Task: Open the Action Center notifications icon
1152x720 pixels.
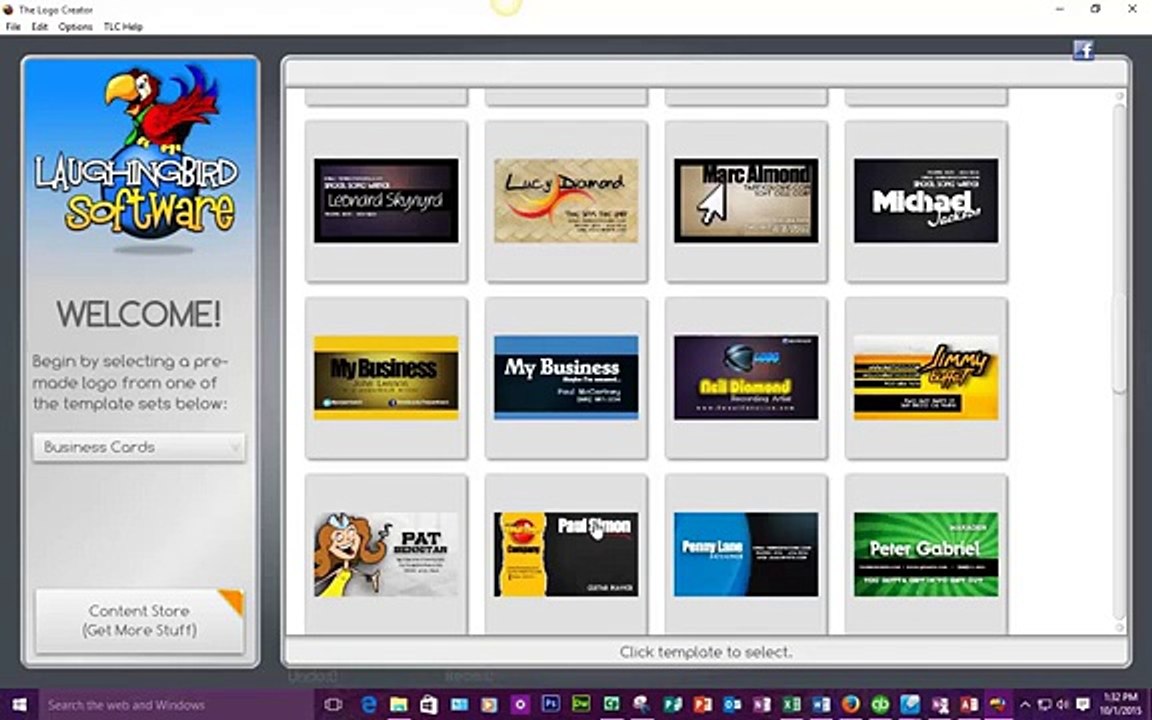Action: pos(1082,705)
